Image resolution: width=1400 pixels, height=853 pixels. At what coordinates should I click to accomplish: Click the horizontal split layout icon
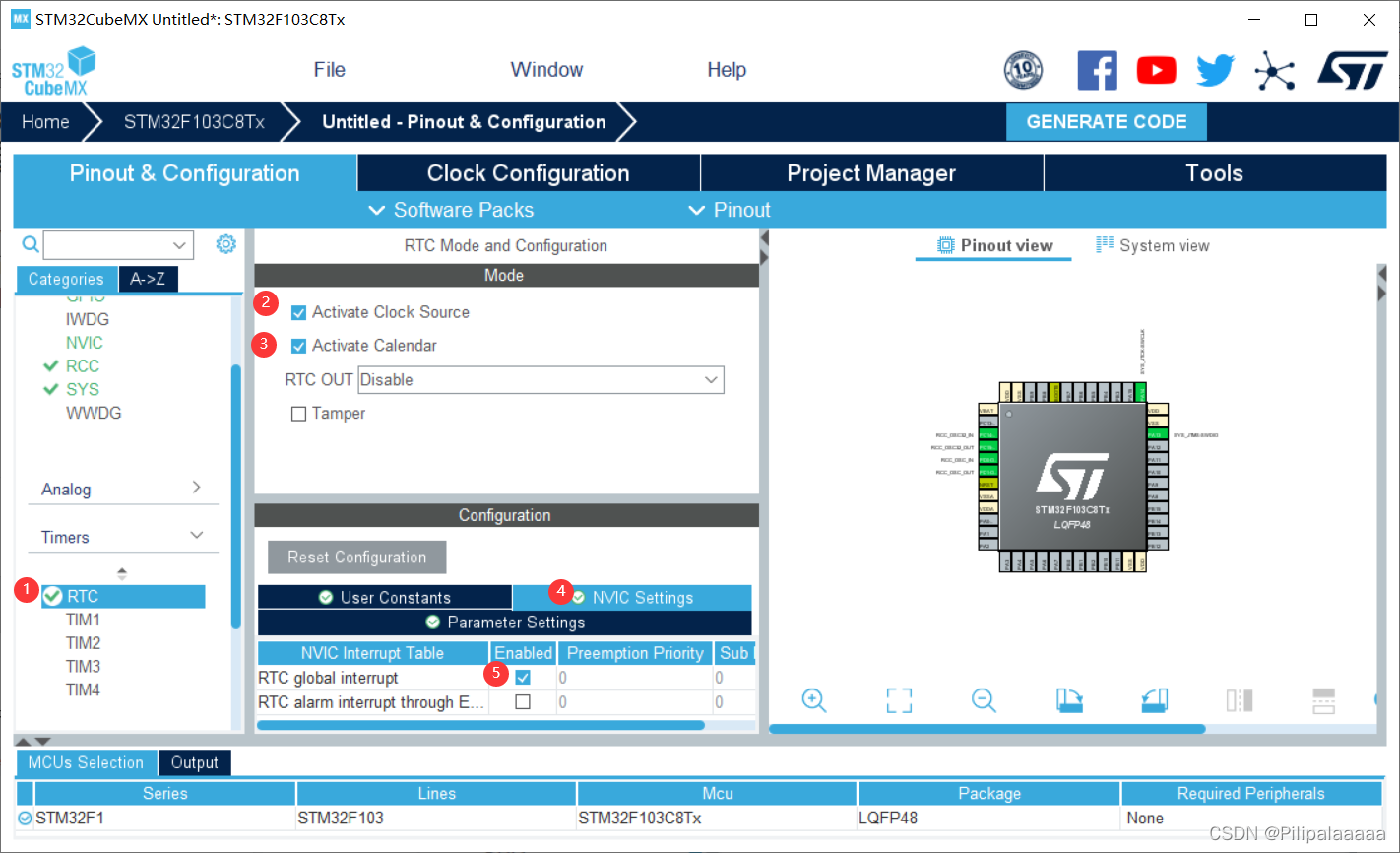click(1324, 700)
